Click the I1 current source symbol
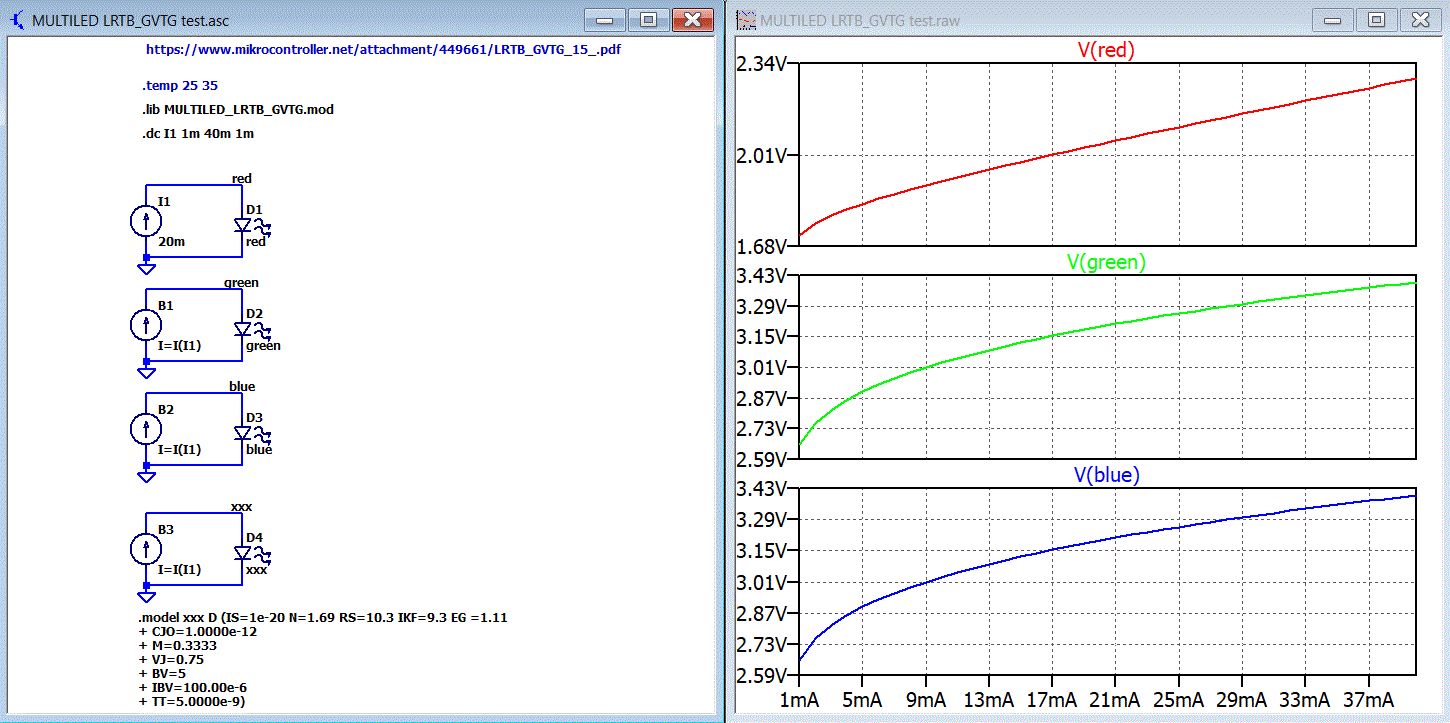This screenshot has height=723, width=1450. point(146,221)
